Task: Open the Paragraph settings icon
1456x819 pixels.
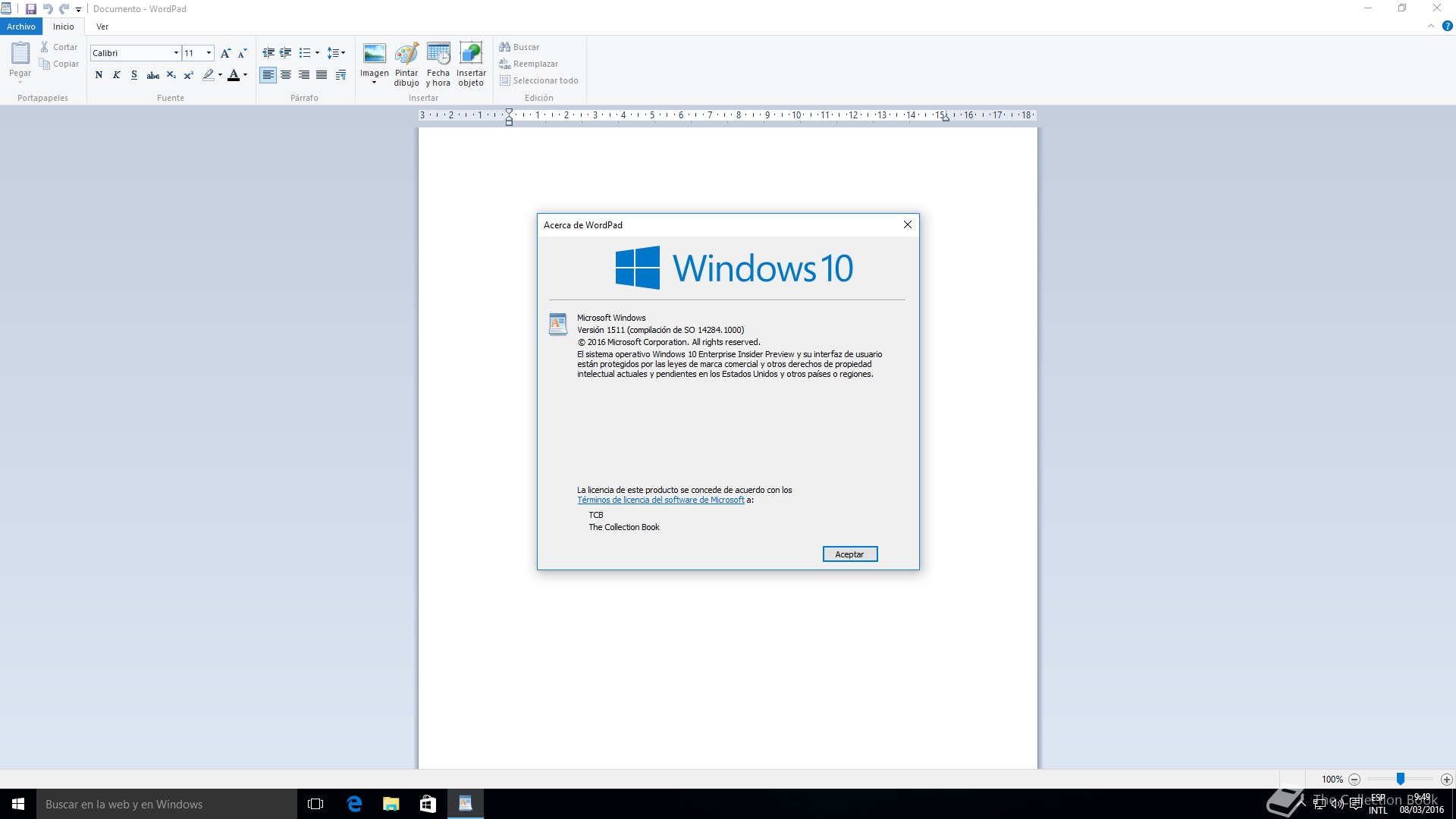Action: [x=341, y=75]
